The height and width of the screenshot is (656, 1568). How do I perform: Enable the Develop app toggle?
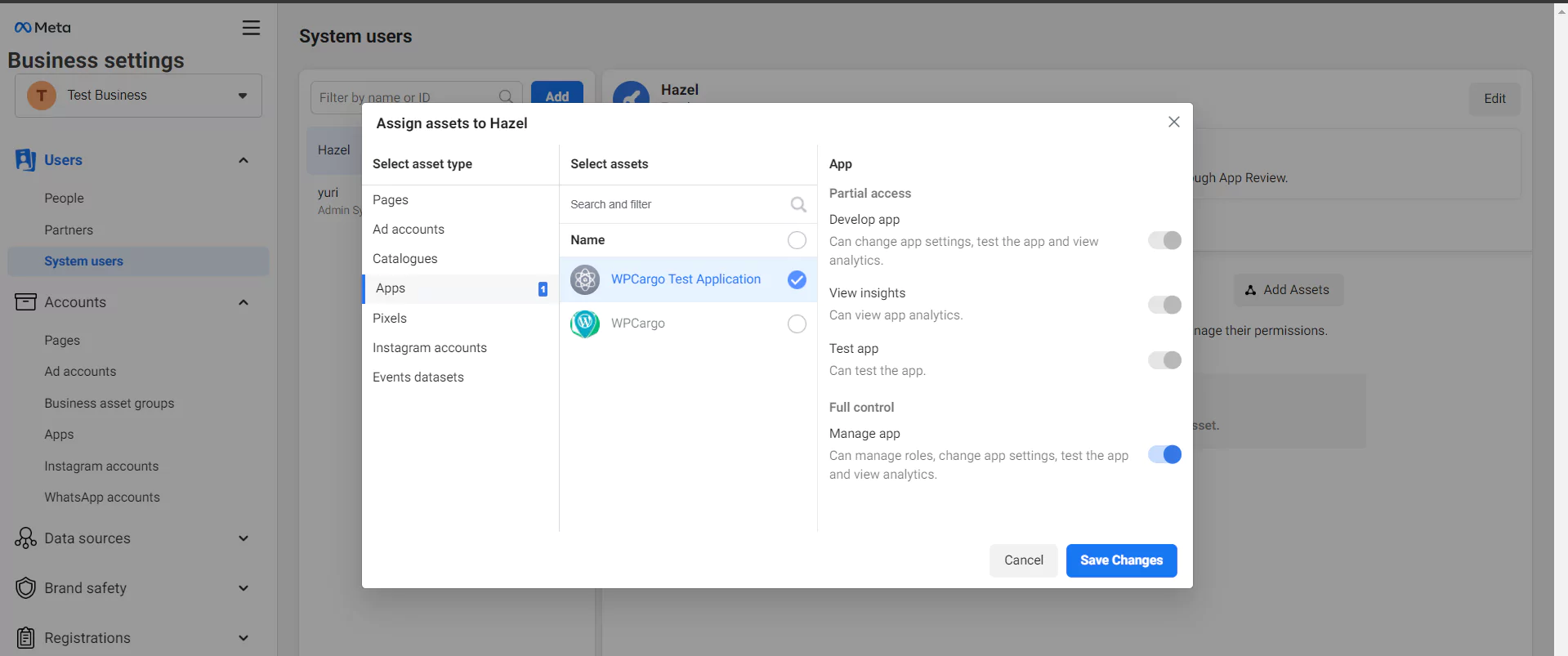[1164, 240]
